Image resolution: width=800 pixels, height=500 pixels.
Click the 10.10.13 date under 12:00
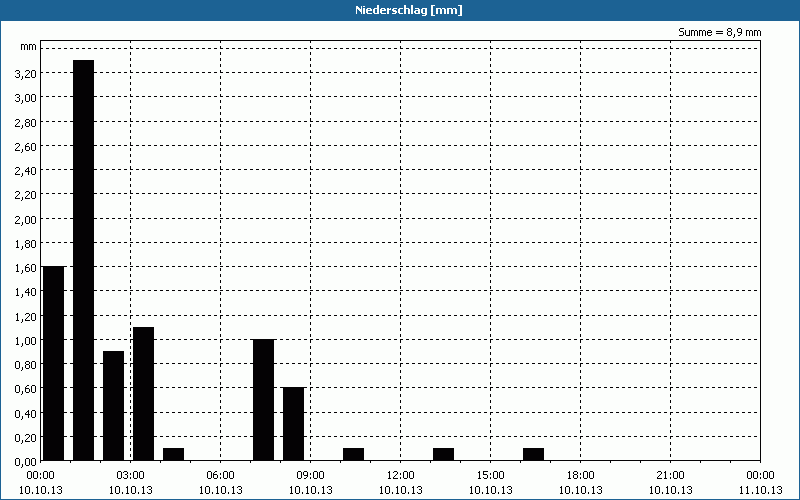(401, 490)
